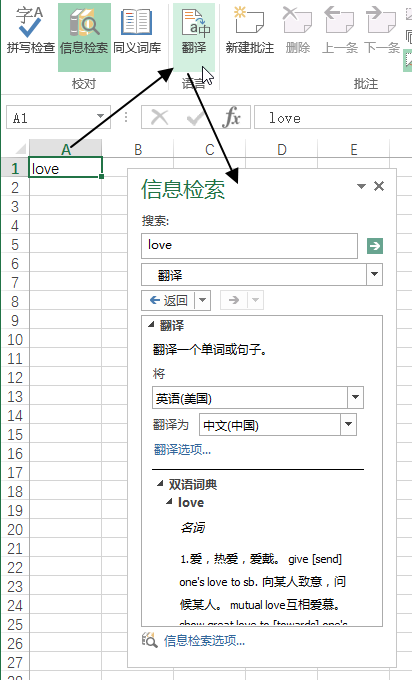Click the select-all corner triangle
The image size is (412, 680).
coord(20,150)
